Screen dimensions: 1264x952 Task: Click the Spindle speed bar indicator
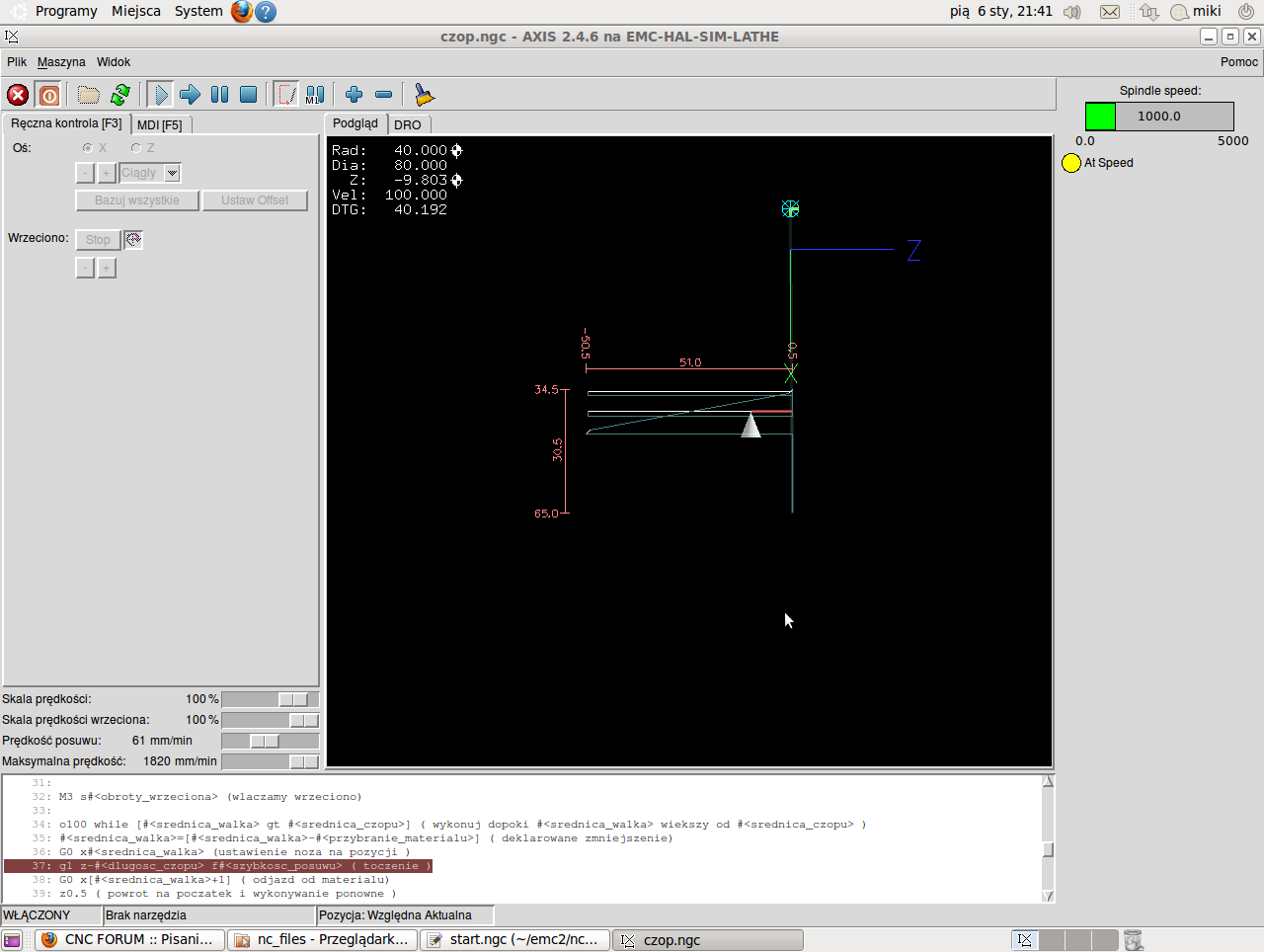coord(1159,116)
